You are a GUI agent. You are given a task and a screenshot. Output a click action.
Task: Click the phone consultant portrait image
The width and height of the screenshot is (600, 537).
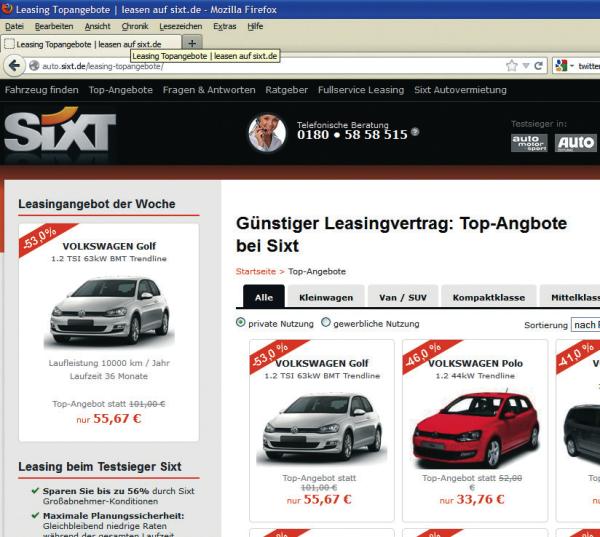pyautogui.click(x=267, y=133)
